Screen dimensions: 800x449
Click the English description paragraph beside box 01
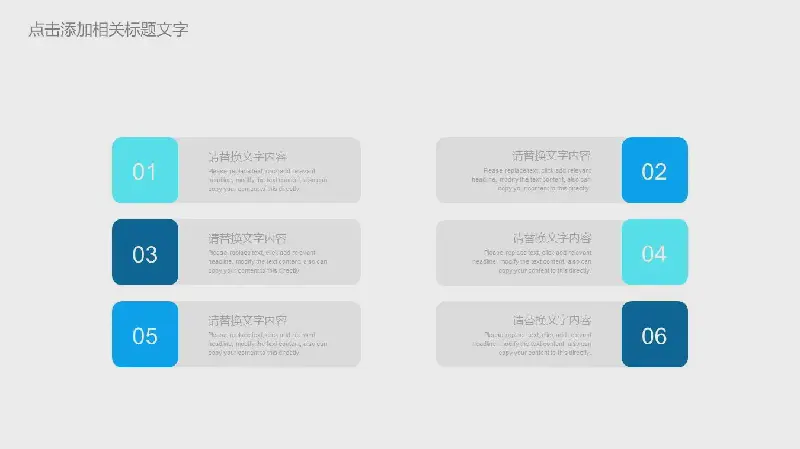coord(267,179)
